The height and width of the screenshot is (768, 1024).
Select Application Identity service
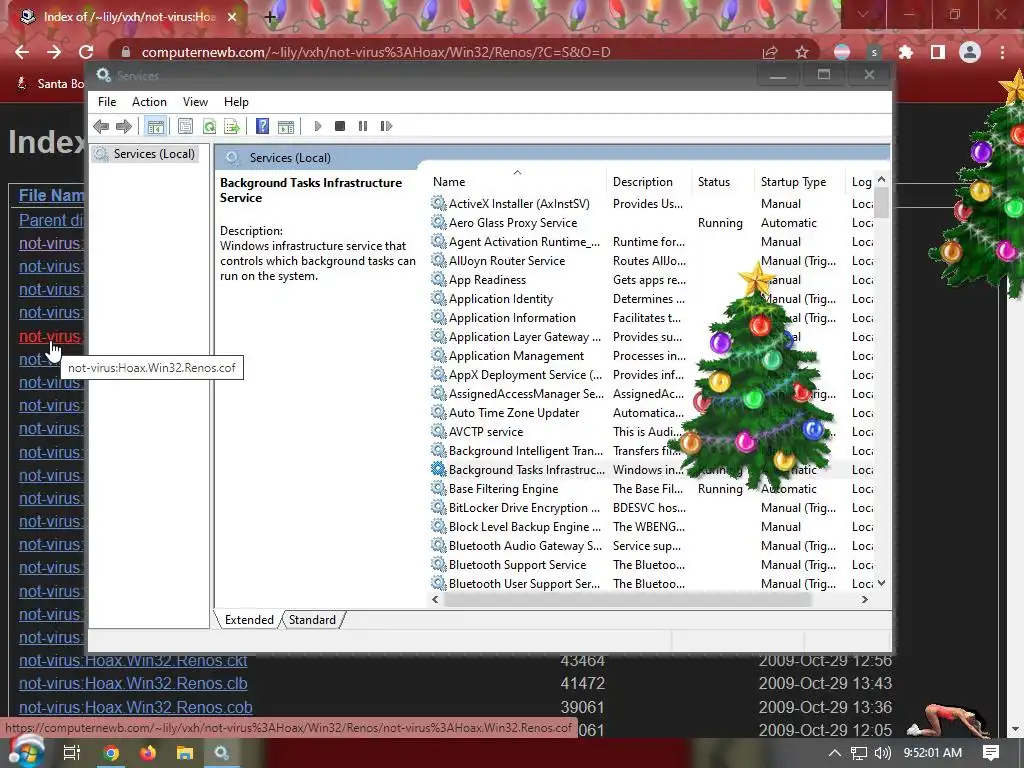coord(501,298)
